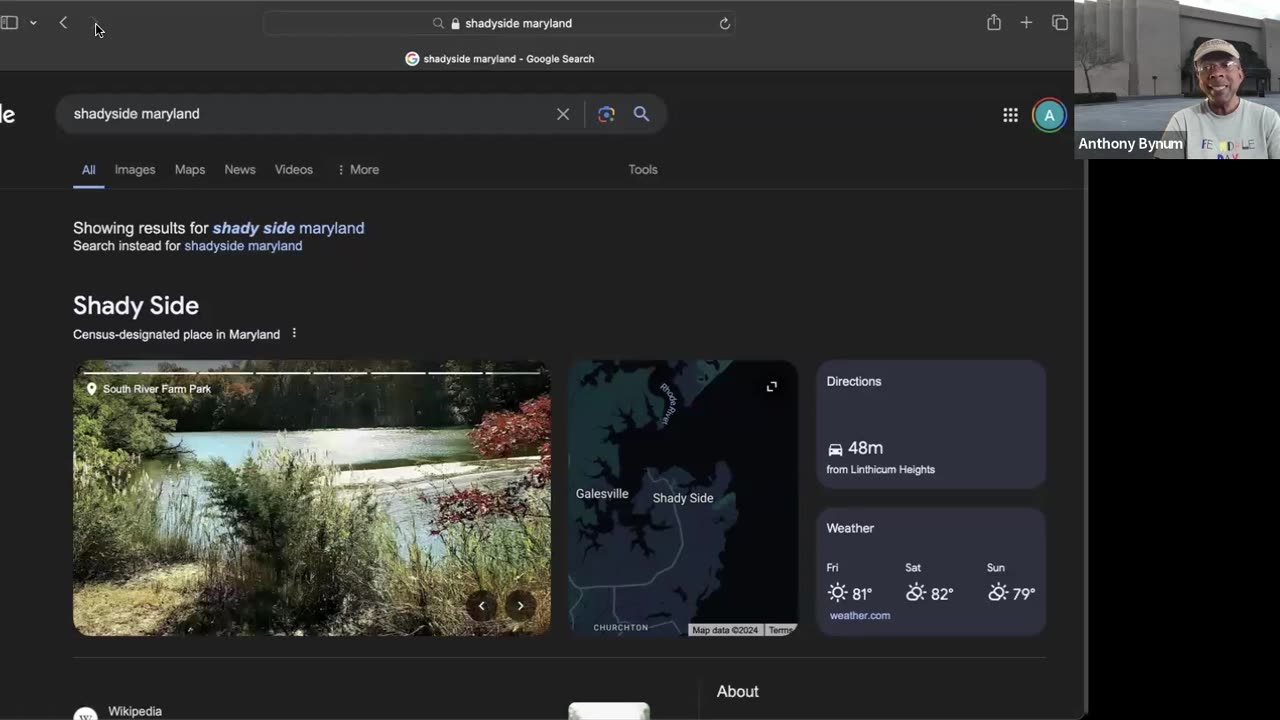Submit search with the magnifying glass icon
The image size is (1280, 720).
[x=641, y=114]
